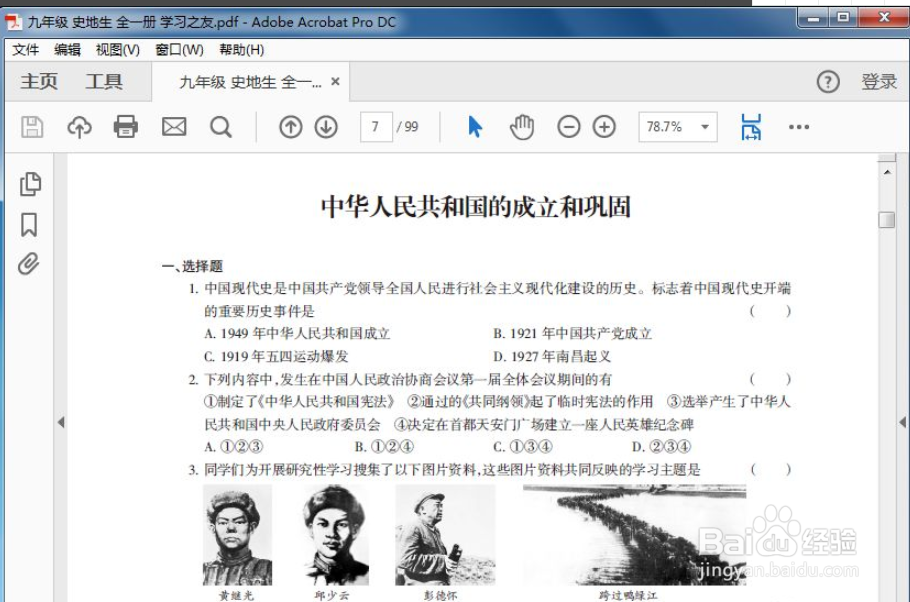Email the PDF as attachment
Image resolution: width=910 pixels, height=602 pixels.
(x=173, y=126)
